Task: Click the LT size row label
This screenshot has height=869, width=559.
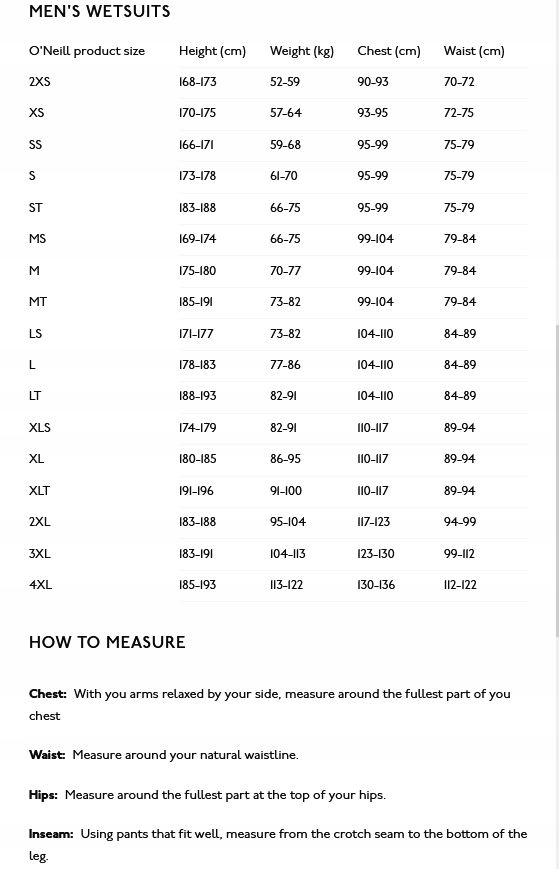Action: pos(35,396)
